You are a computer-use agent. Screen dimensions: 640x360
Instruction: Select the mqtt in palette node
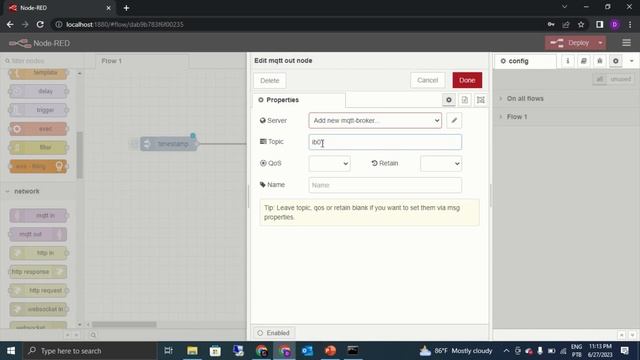pos(38,215)
